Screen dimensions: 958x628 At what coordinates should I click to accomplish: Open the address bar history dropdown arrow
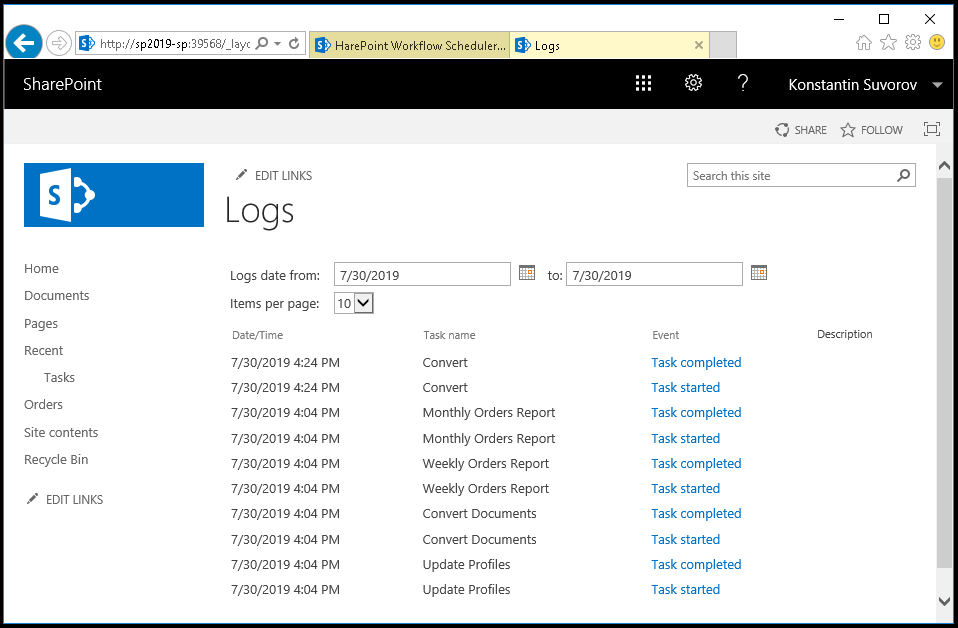point(277,43)
